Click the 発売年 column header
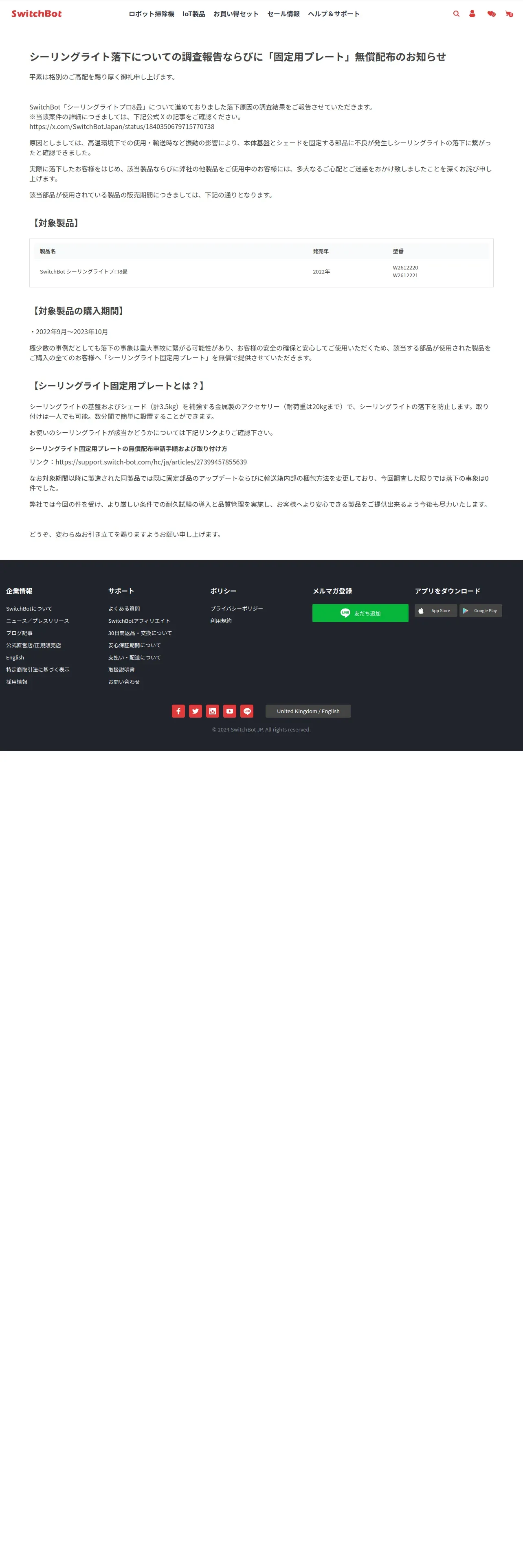Screen dimensions: 523x1568 click(x=321, y=252)
